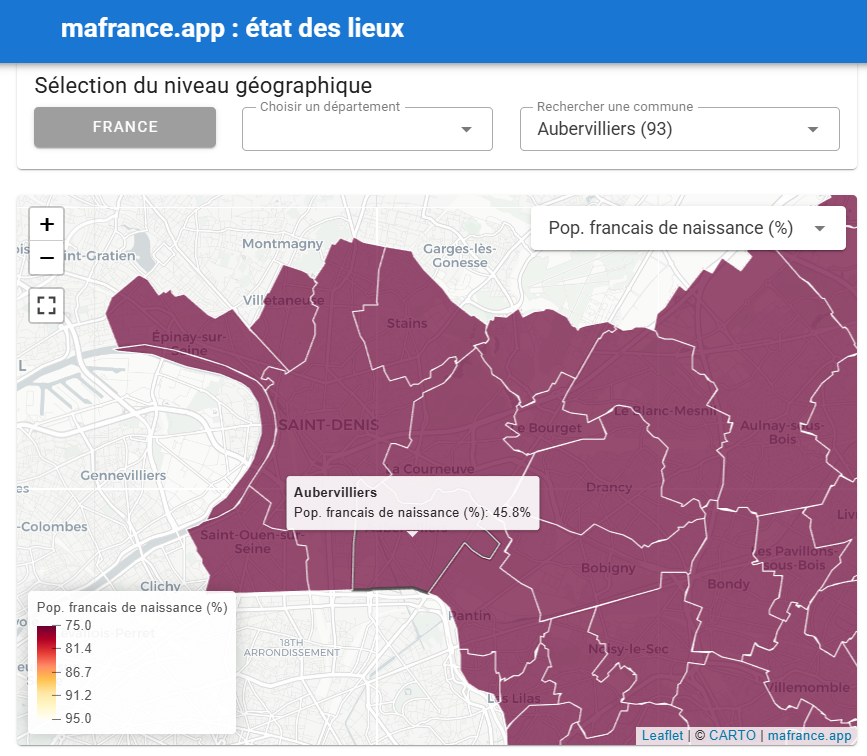Select Le Bourget commune area
The height and width of the screenshot is (756, 867).
point(544,428)
